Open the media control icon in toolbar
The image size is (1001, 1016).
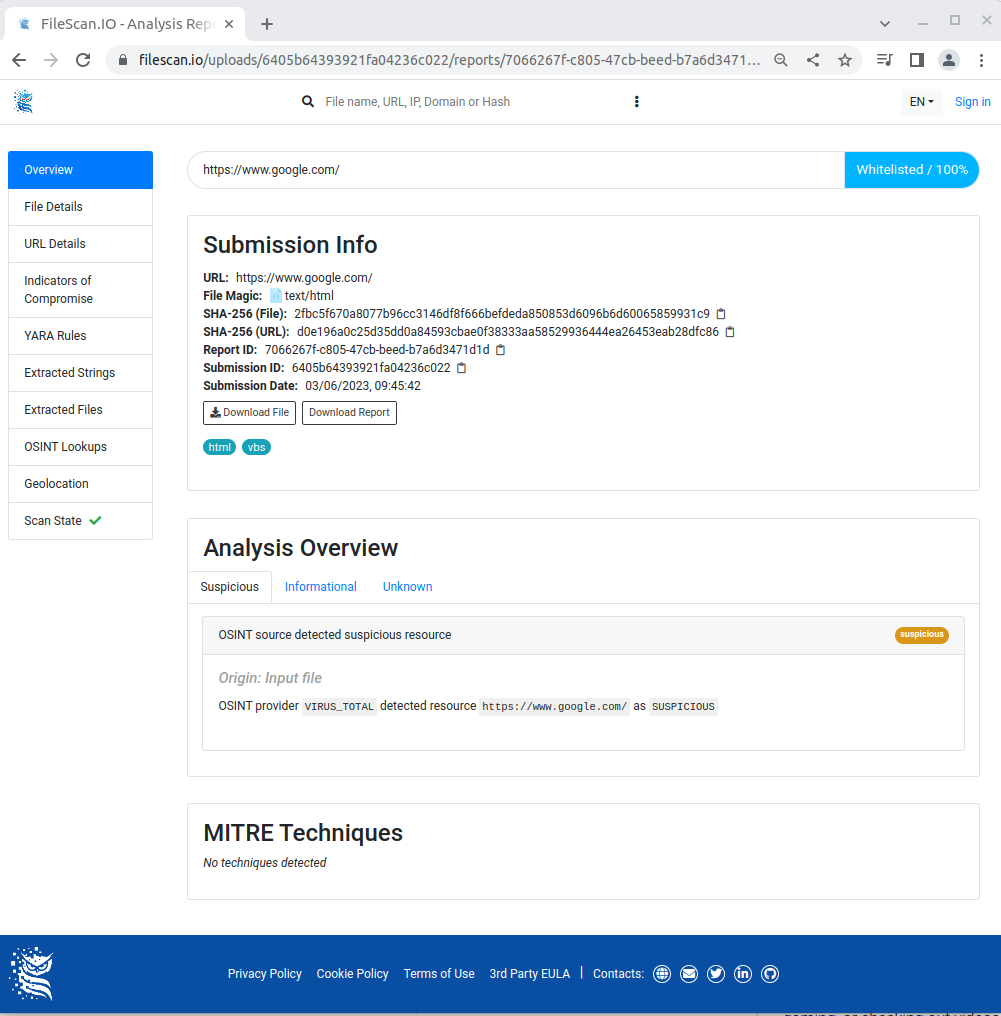click(884, 60)
